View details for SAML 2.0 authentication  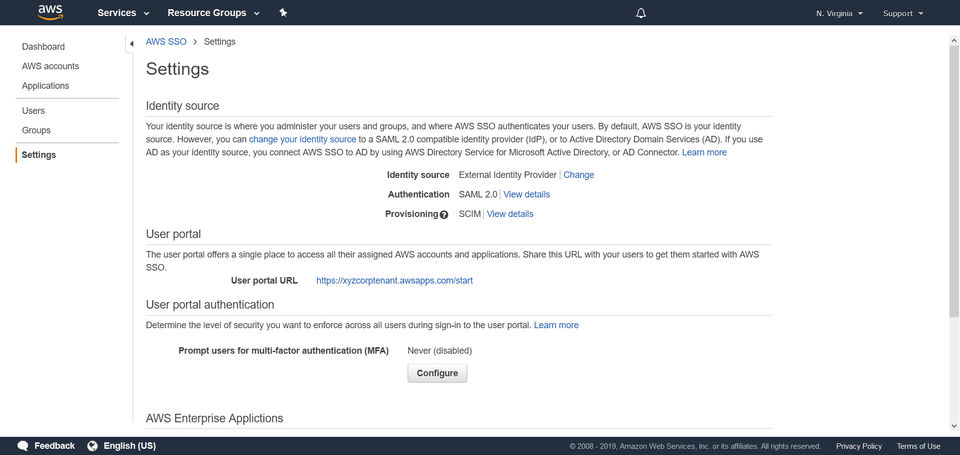pos(527,194)
